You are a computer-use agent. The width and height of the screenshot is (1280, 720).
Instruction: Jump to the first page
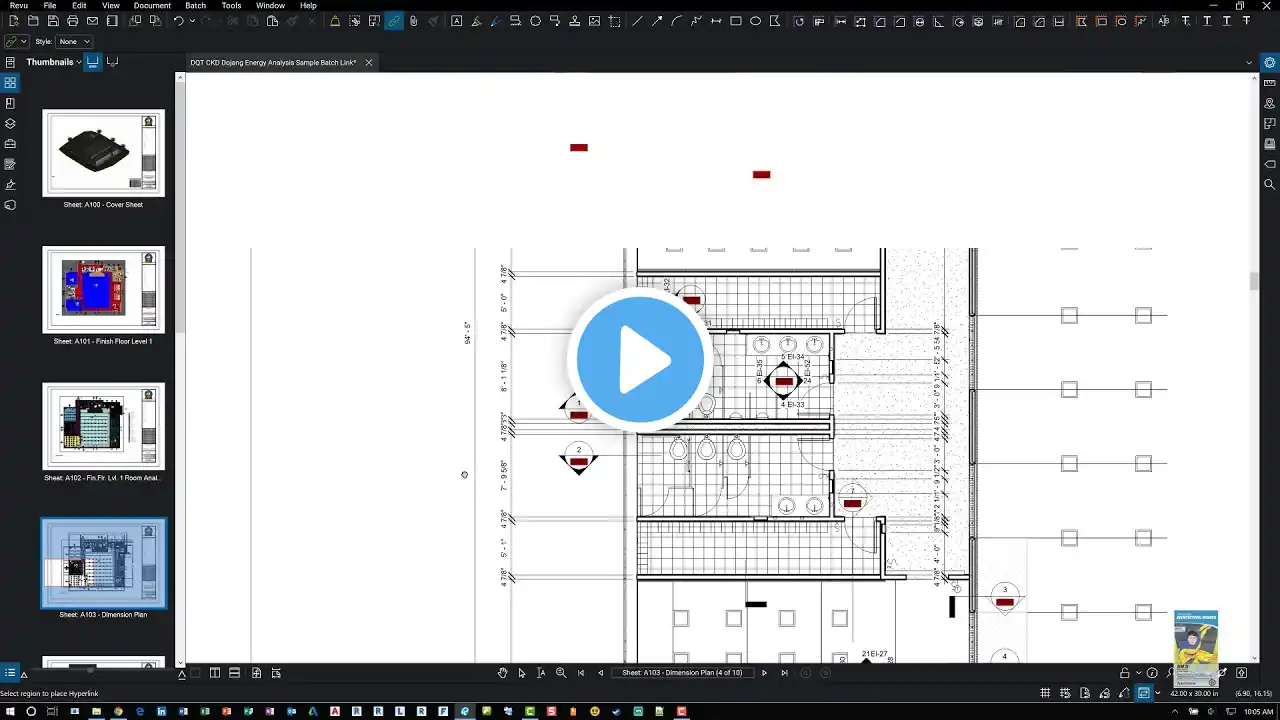click(581, 673)
